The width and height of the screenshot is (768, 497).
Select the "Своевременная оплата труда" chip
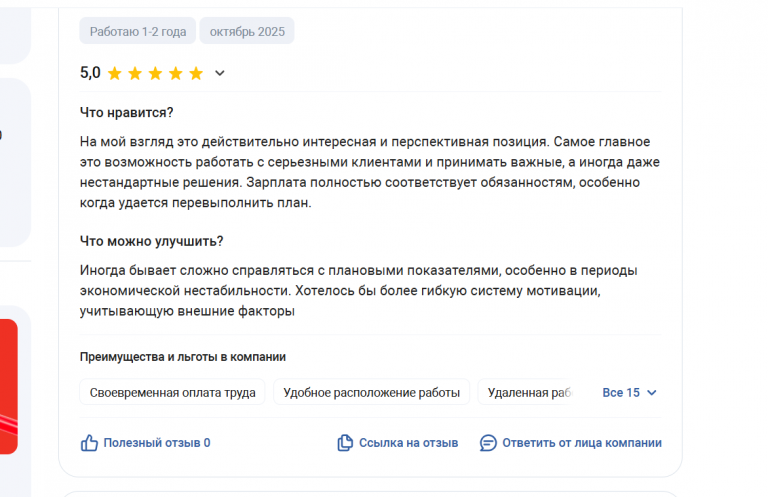coord(172,393)
